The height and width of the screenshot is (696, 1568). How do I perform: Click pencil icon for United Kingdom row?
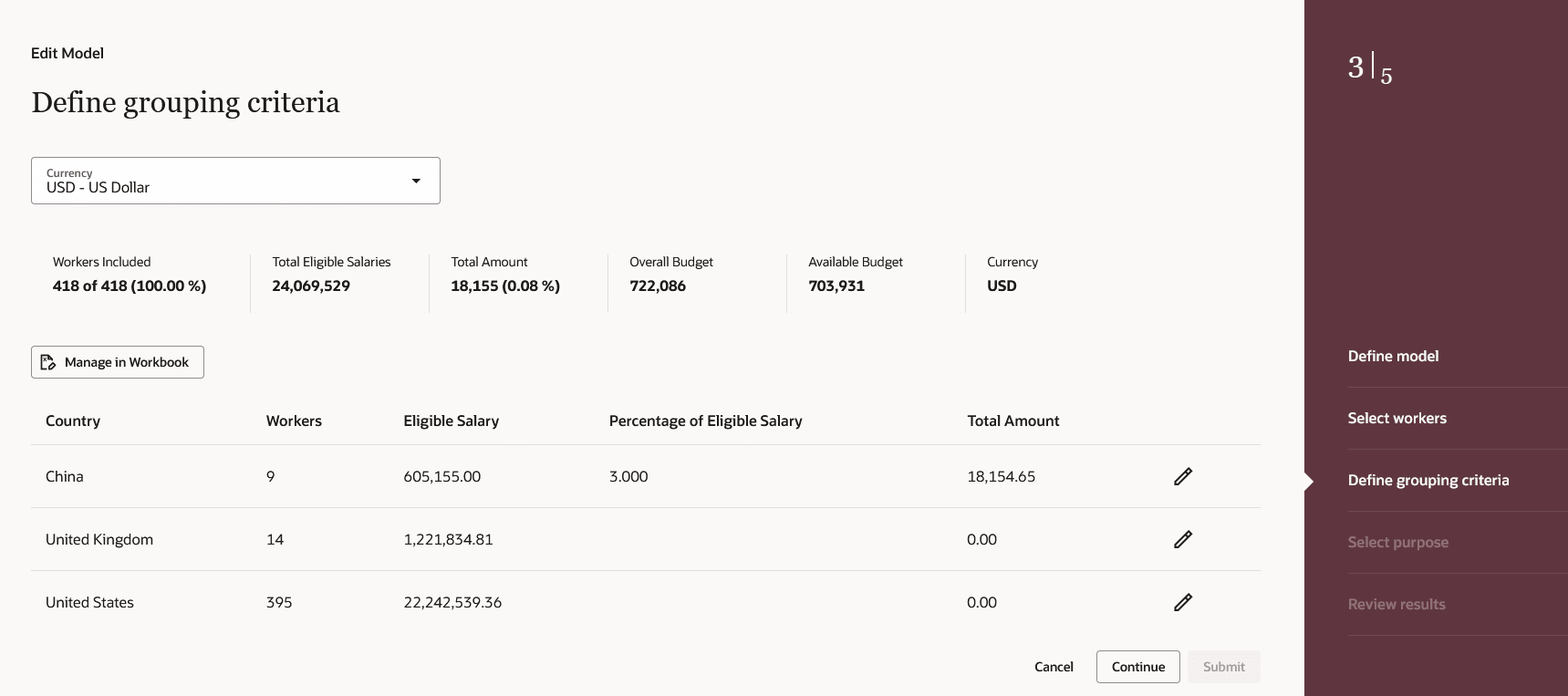[1182, 539]
